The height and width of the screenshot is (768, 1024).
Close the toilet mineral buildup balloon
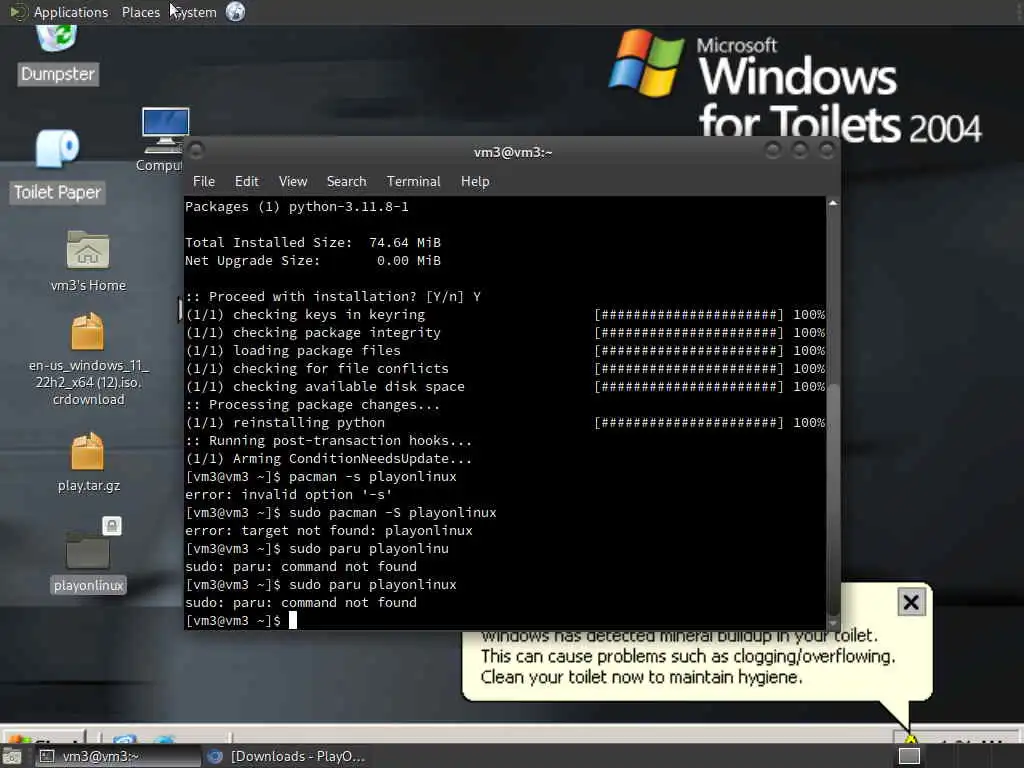(911, 602)
